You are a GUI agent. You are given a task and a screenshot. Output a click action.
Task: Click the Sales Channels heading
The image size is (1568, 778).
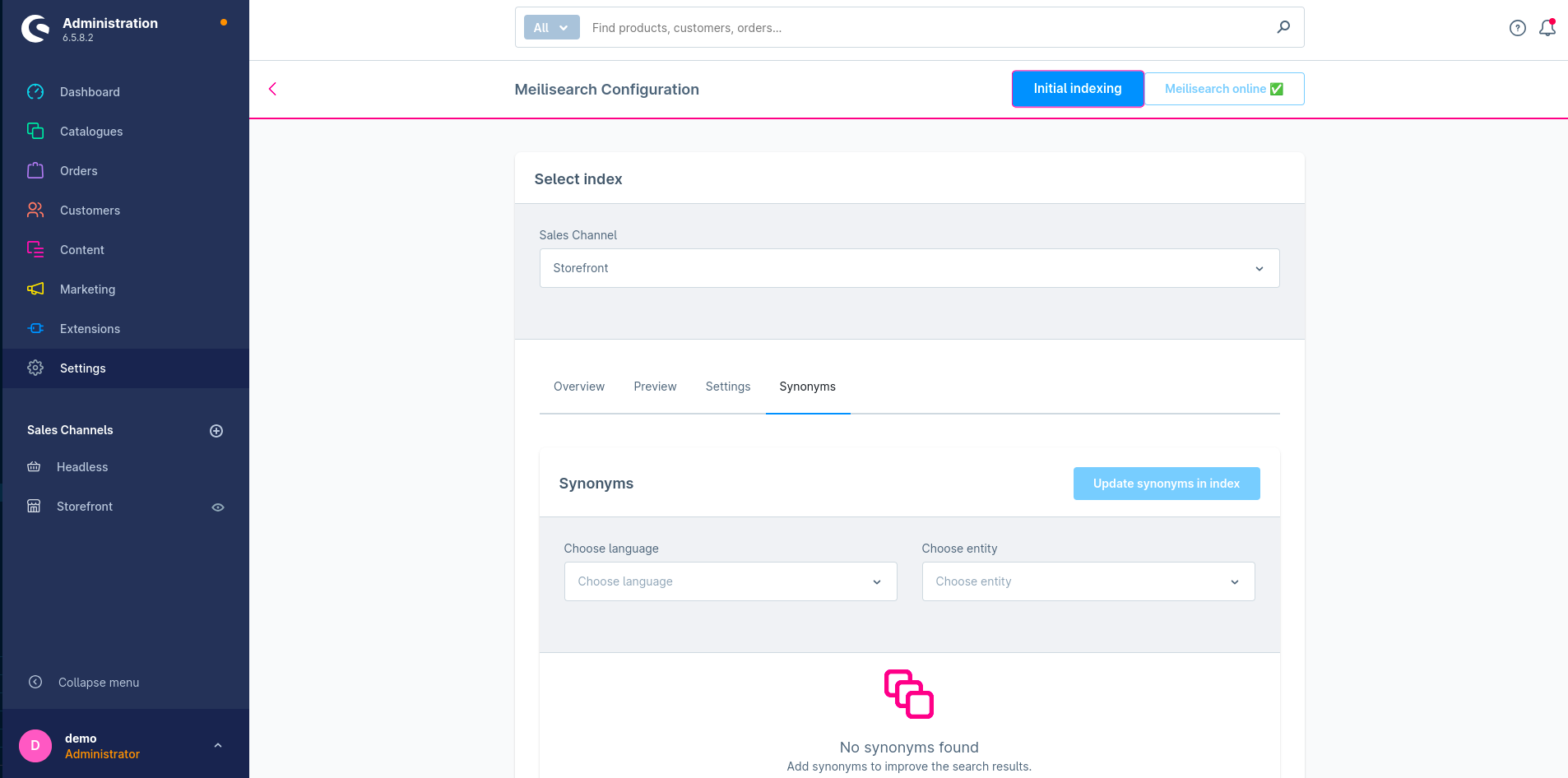(x=70, y=430)
